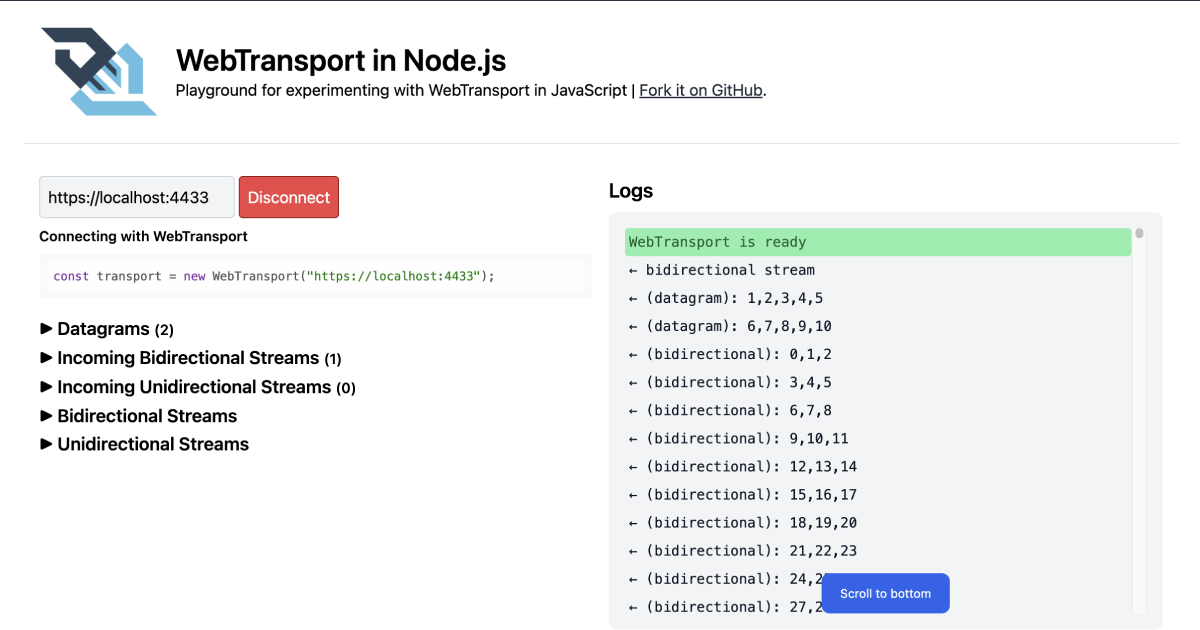Click the Disconnect button
1200x630 pixels.
pyautogui.click(x=288, y=197)
